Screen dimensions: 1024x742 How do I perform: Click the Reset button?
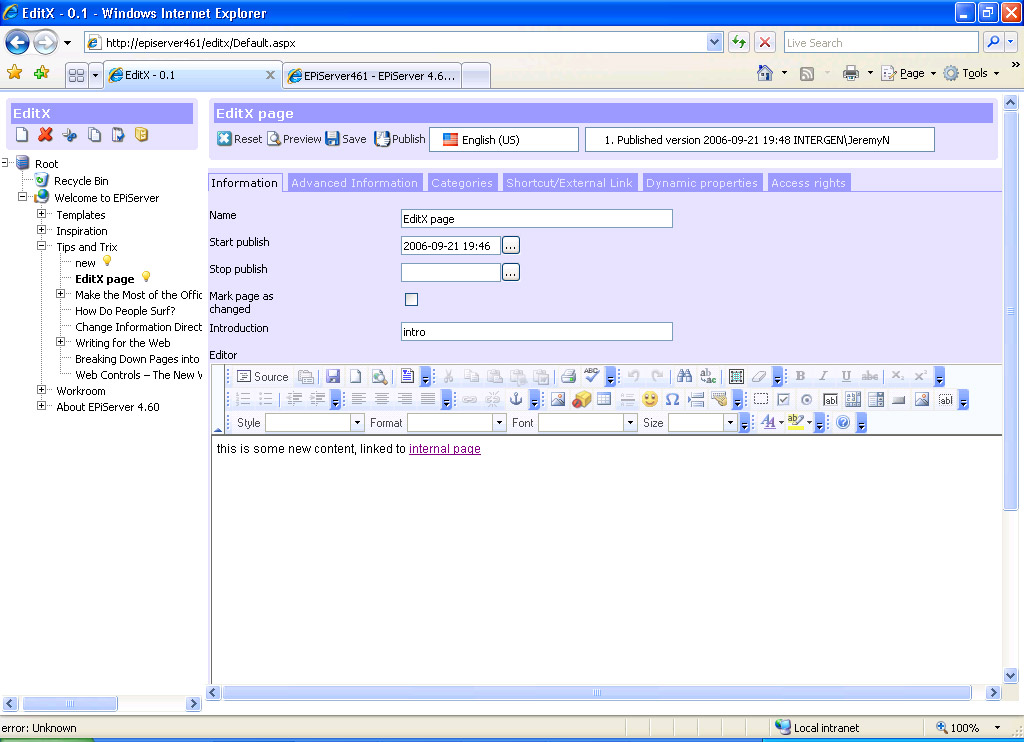pyautogui.click(x=240, y=139)
